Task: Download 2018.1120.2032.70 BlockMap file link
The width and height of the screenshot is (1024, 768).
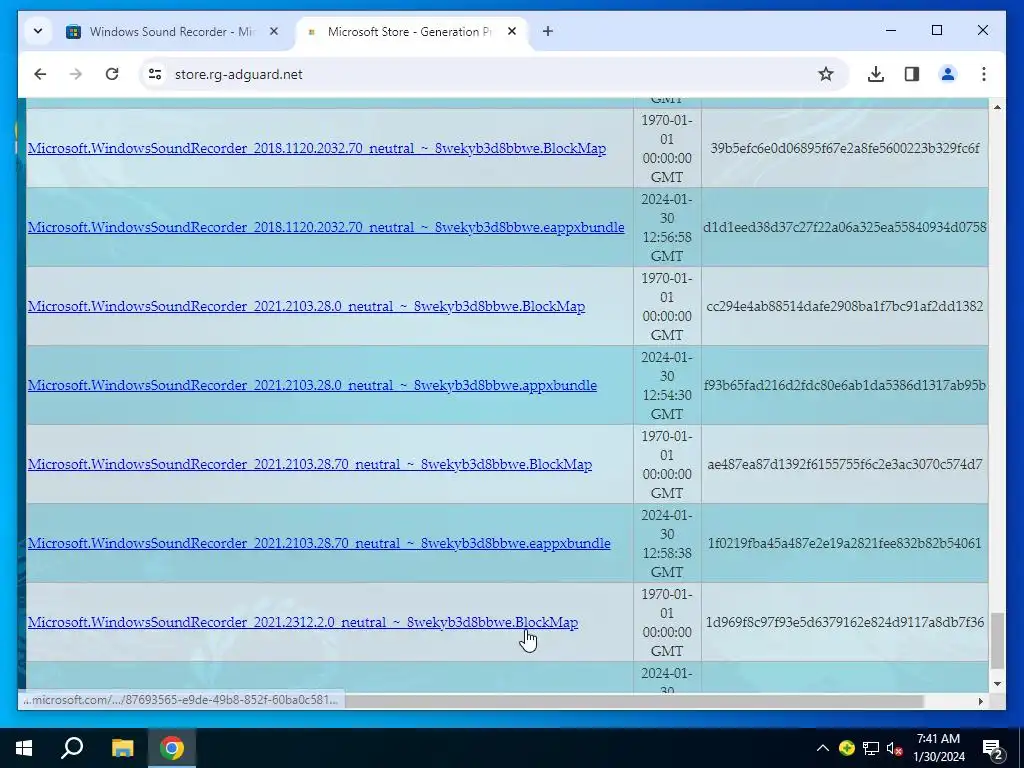Action: click(317, 148)
